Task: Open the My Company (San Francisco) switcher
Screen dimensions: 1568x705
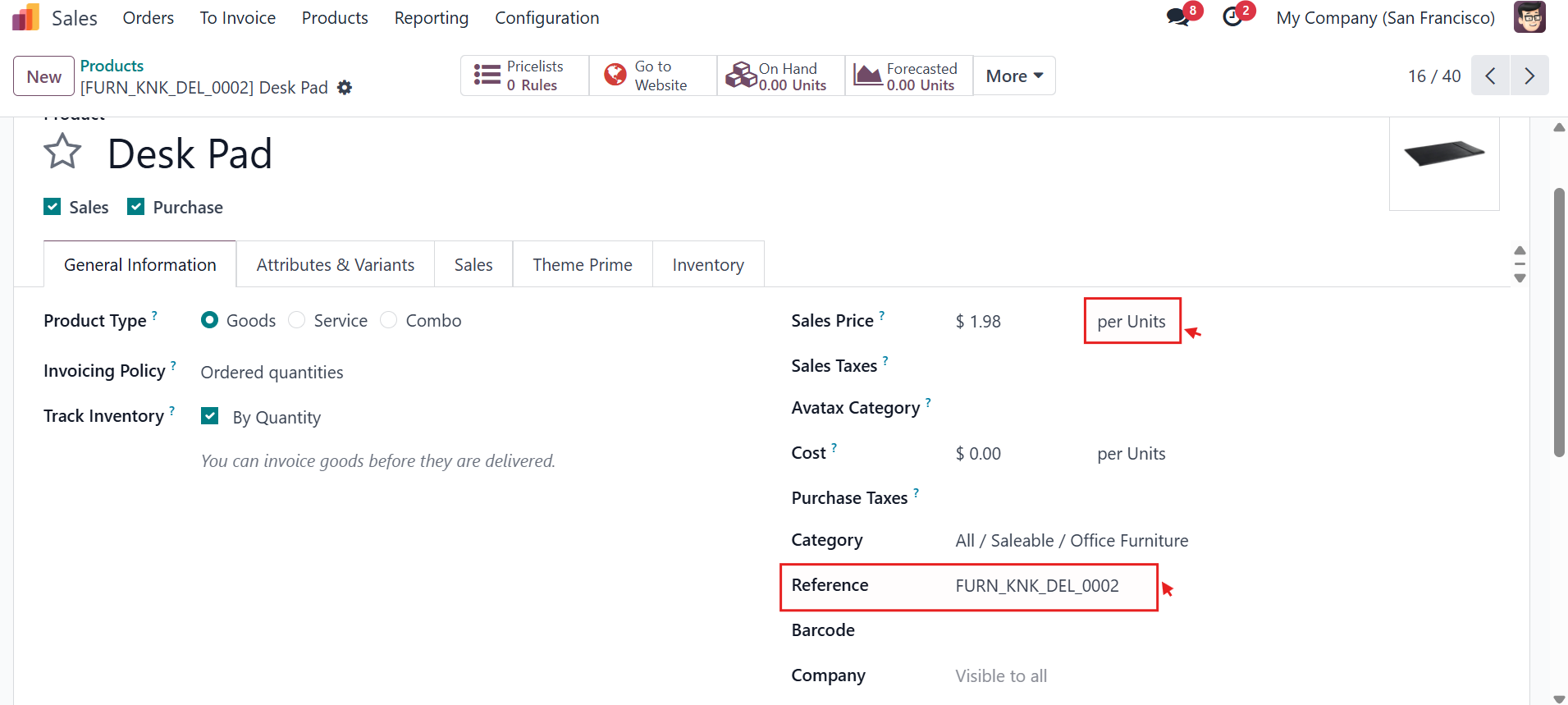Action: pos(1385,18)
